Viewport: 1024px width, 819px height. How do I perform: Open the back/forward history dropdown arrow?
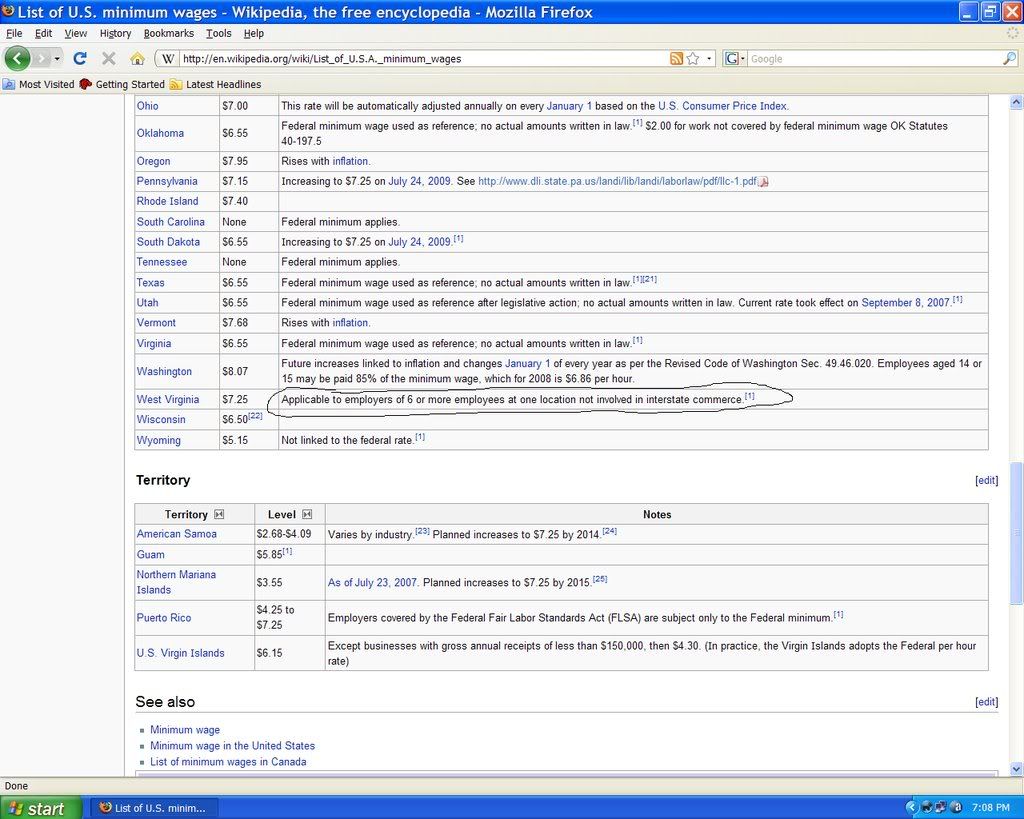pos(57,59)
